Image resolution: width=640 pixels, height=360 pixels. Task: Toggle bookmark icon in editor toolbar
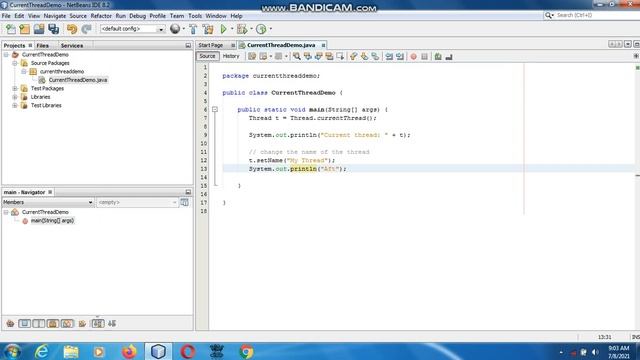375,56
